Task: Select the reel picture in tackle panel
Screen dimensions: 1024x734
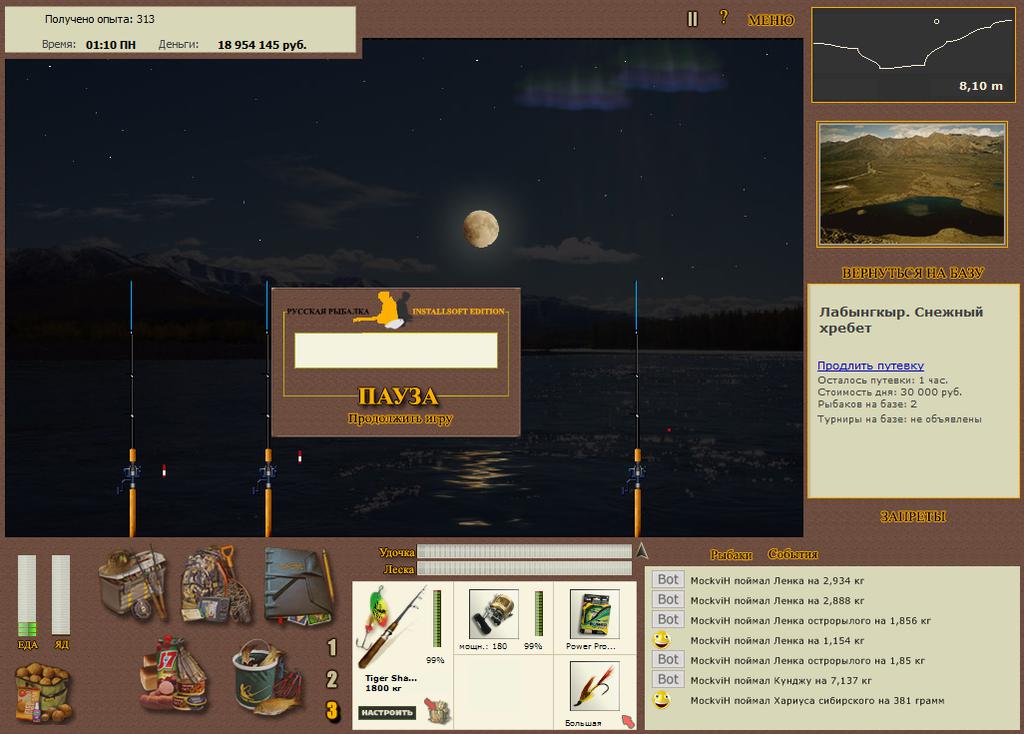Action: [x=494, y=614]
